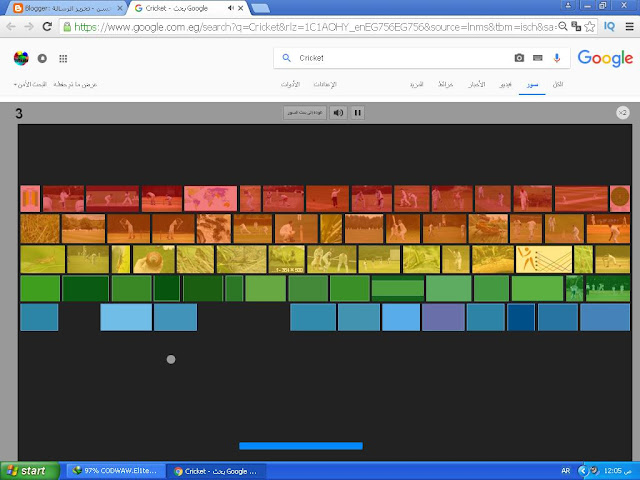Click the IQ extension icon

coord(609,27)
